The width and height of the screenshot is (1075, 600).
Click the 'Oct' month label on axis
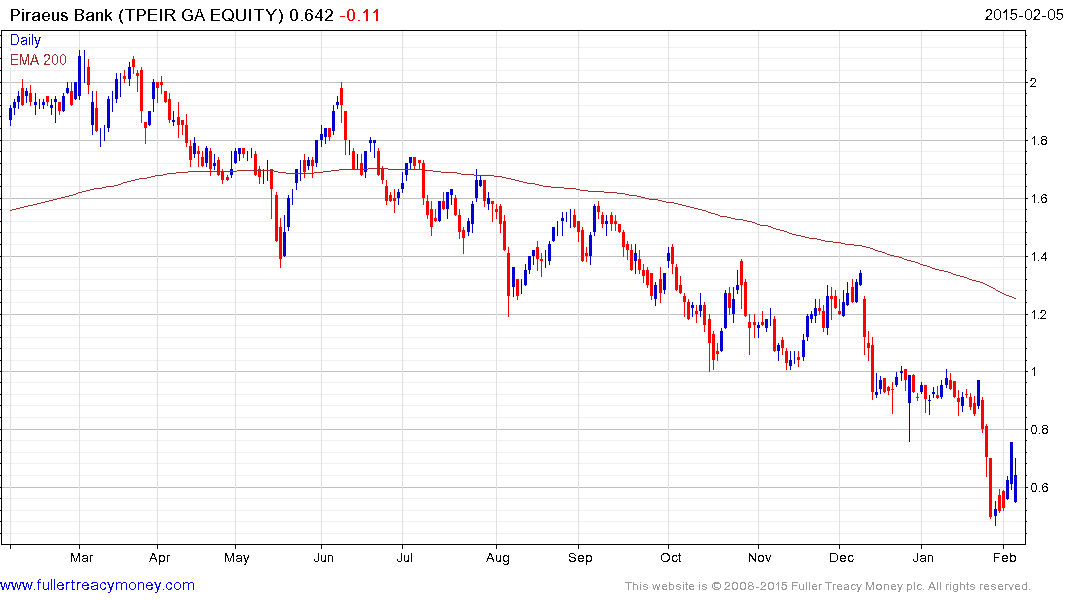click(671, 557)
